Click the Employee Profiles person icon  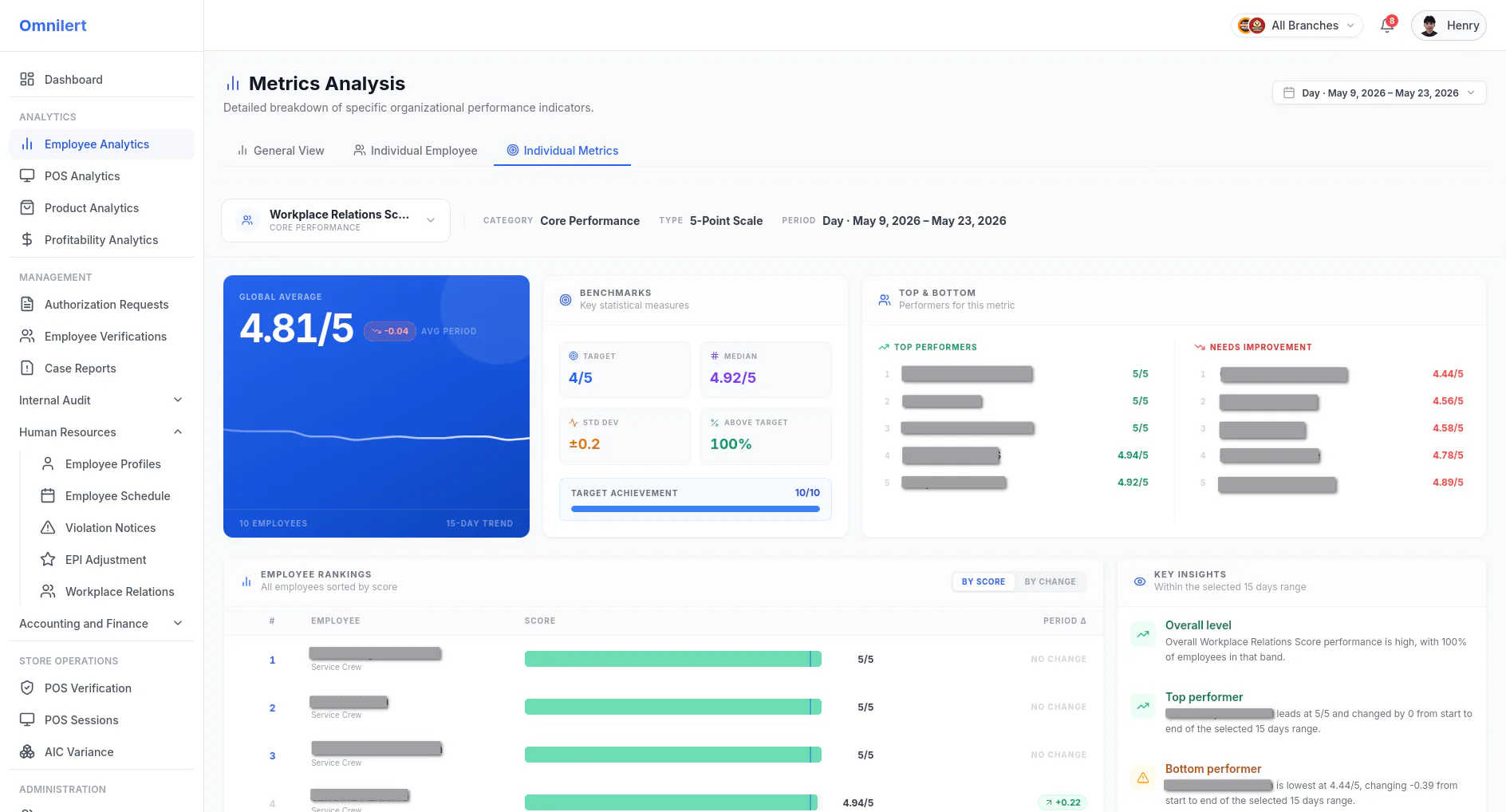[48, 463]
